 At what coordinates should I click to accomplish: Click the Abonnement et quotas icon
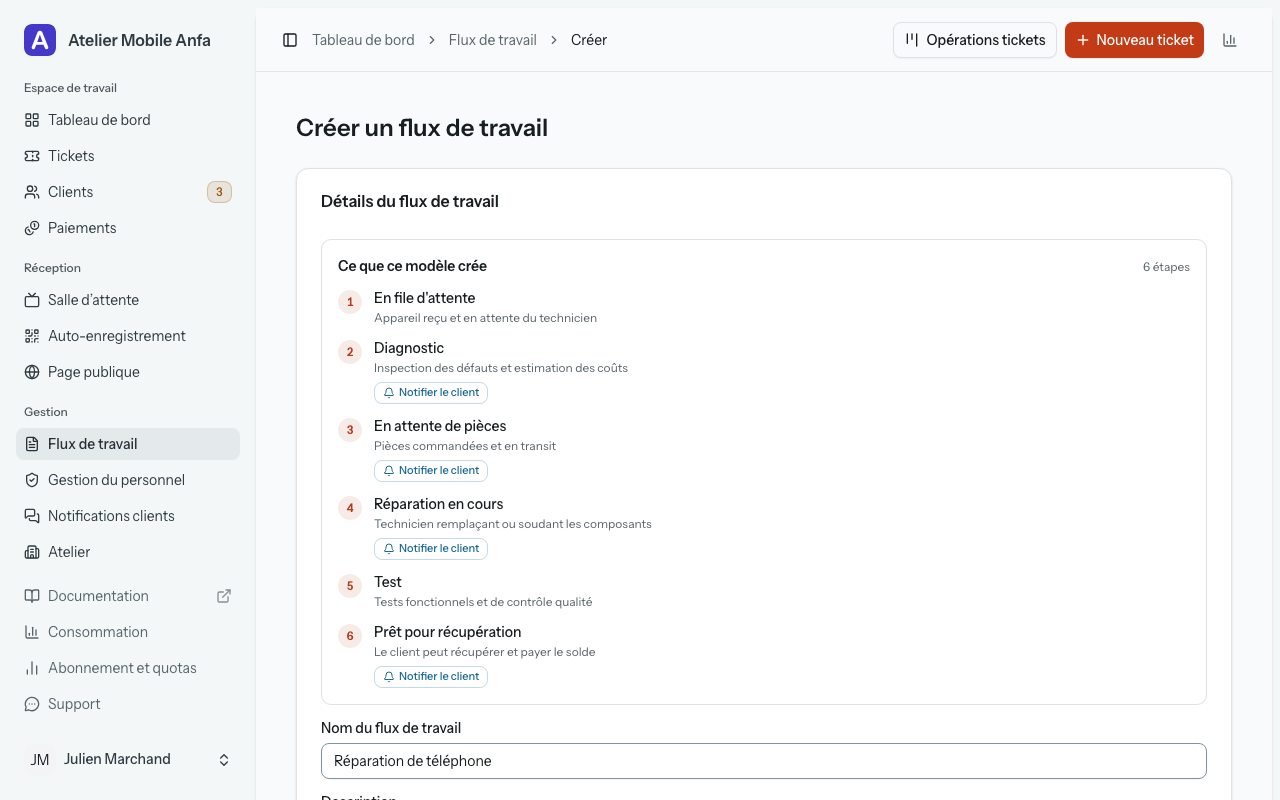point(32,668)
